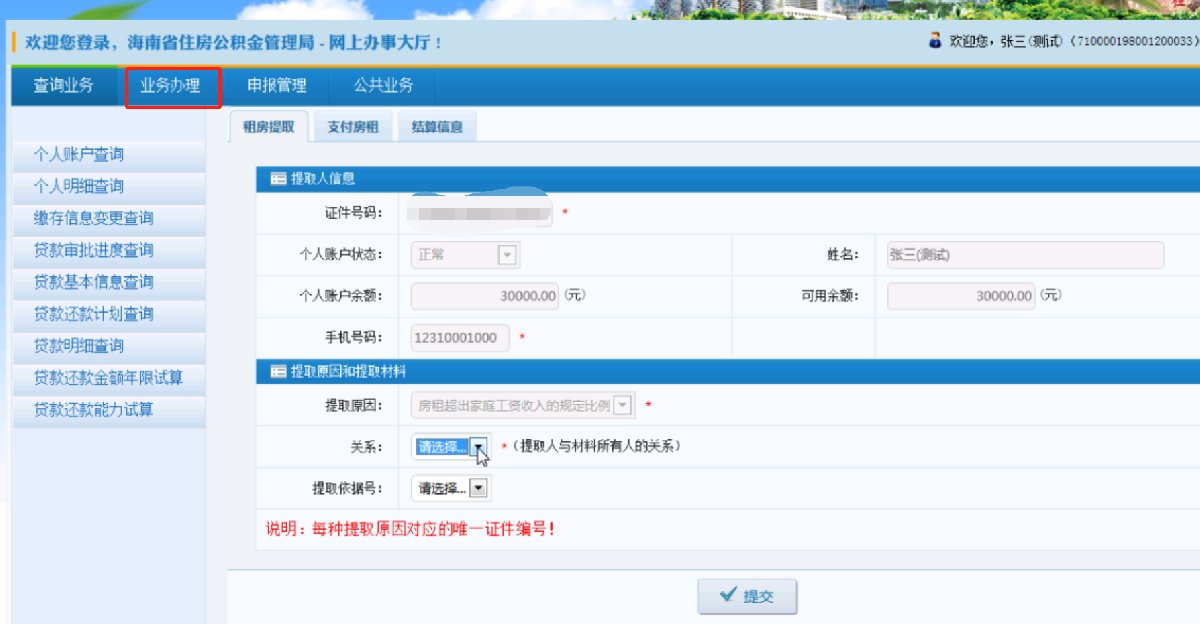Open the 查询业务 menu
Image resolution: width=1200 pixels, height=624 pixels.
pos(64,86)
